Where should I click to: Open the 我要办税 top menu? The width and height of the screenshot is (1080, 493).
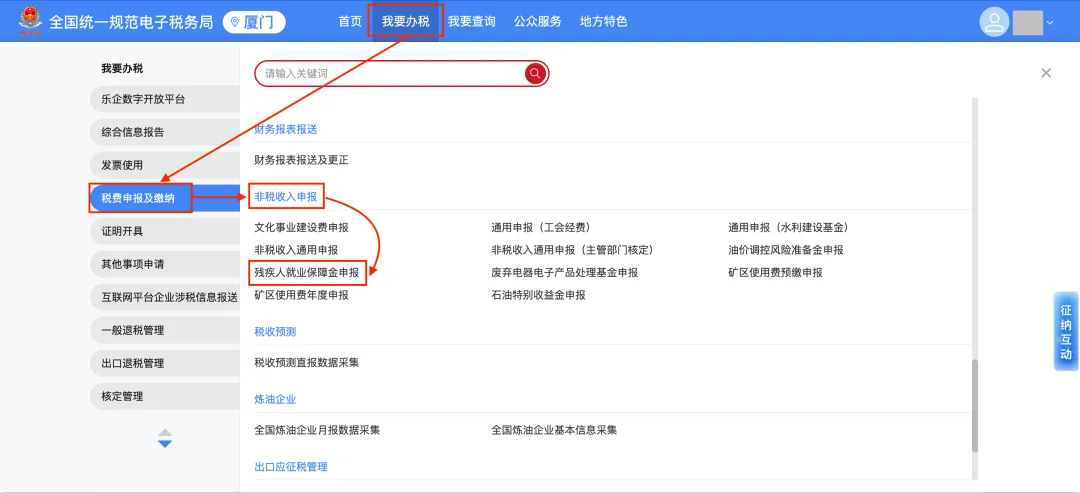coord(405,21)
